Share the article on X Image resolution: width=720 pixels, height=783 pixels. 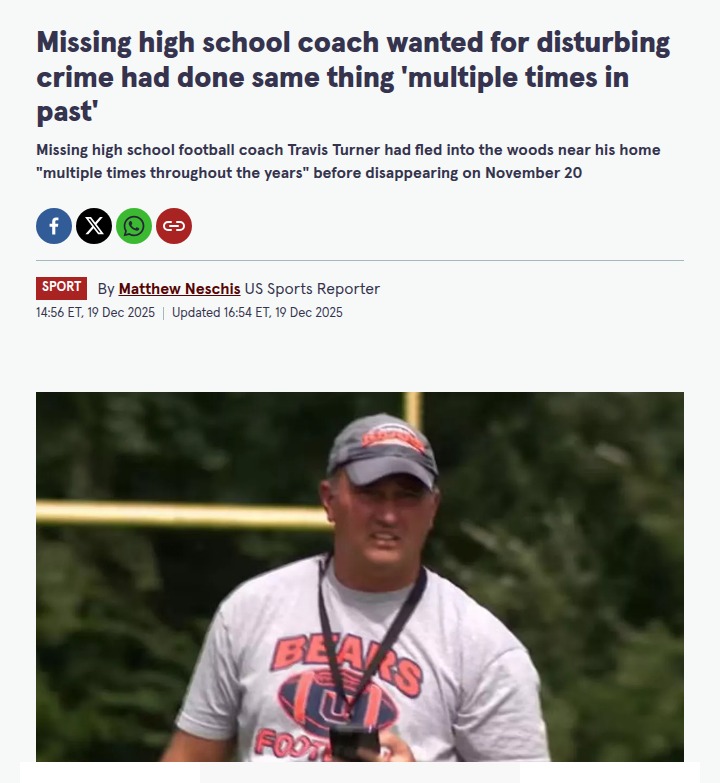point(94,226)
